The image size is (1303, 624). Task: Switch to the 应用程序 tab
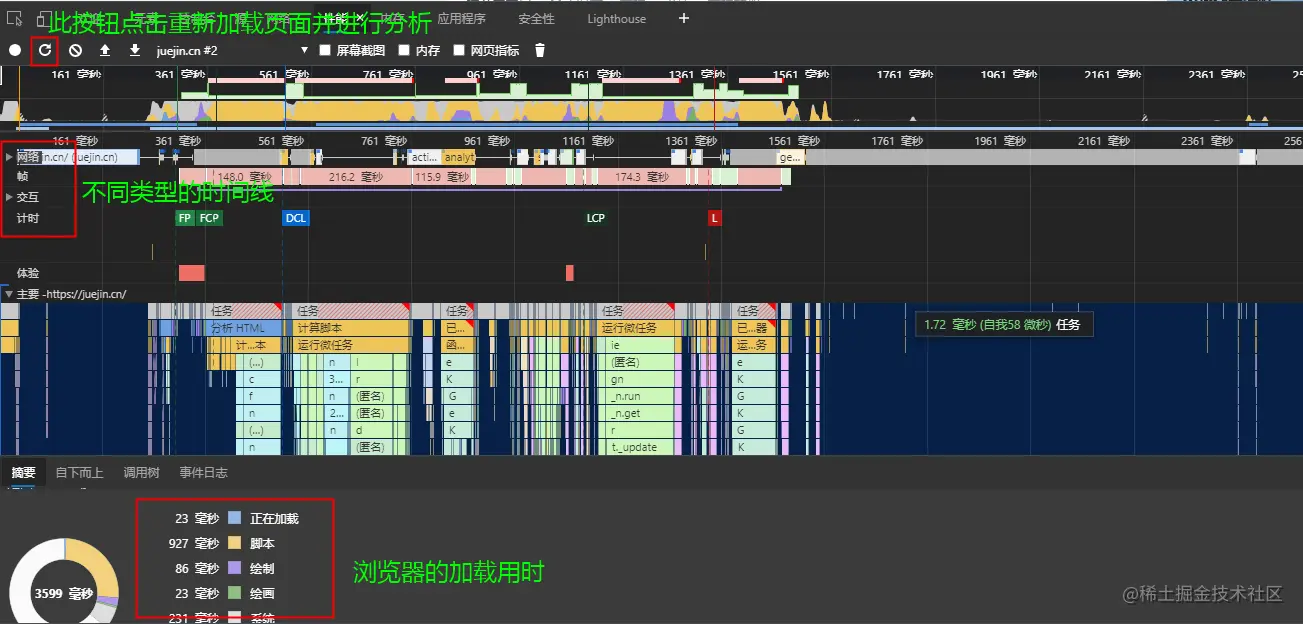point(462,19)
